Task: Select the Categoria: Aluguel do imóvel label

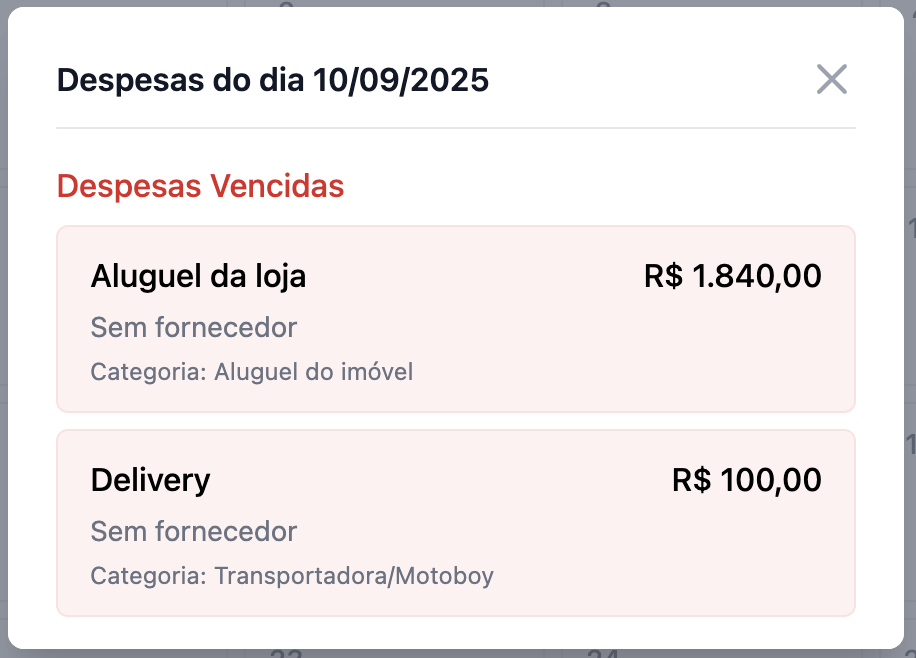Action: [251, 373]
